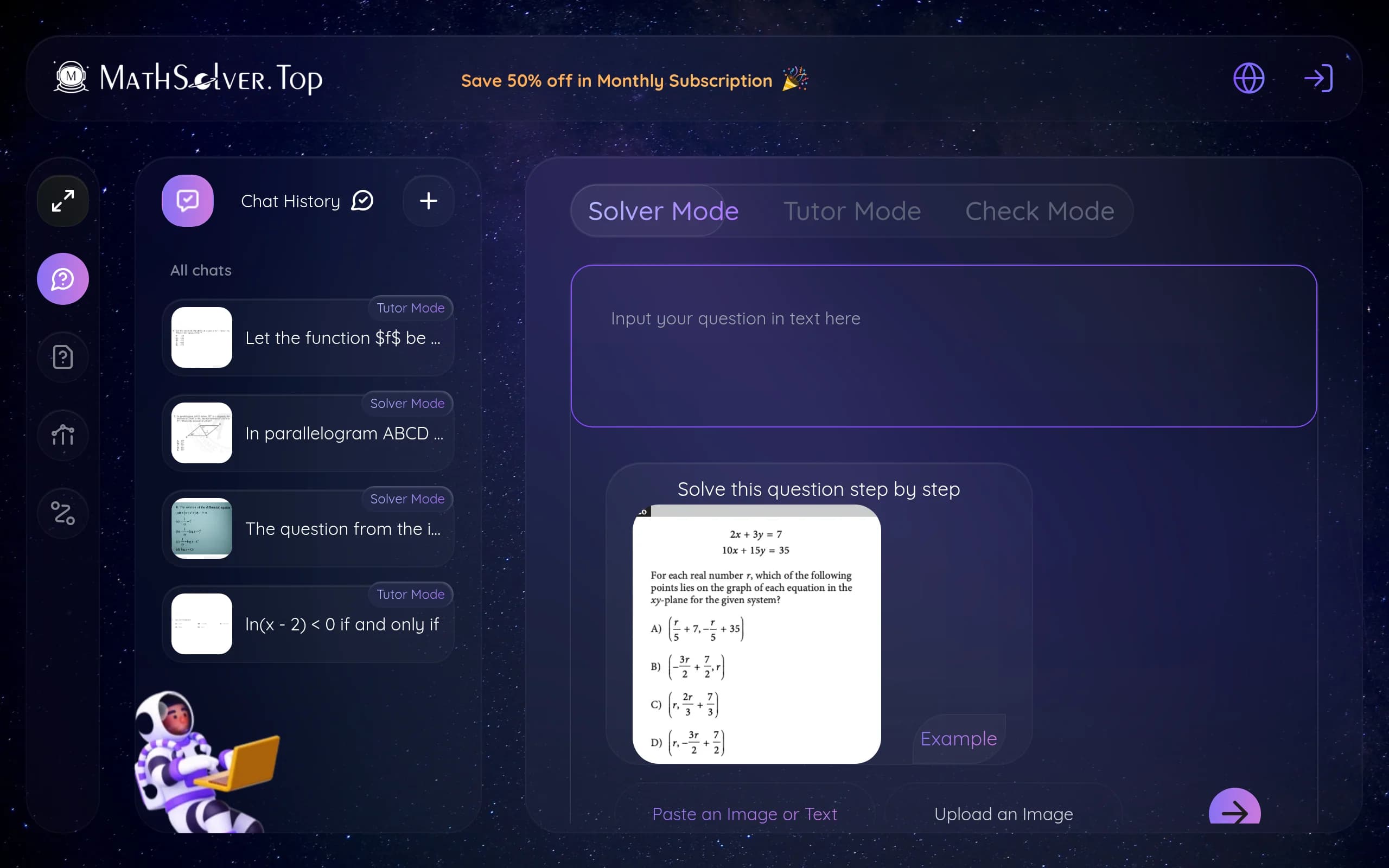Open the 'Let the function $f$ be' chat
Screen dimensions: 1389x868
[x=308, y=337]
